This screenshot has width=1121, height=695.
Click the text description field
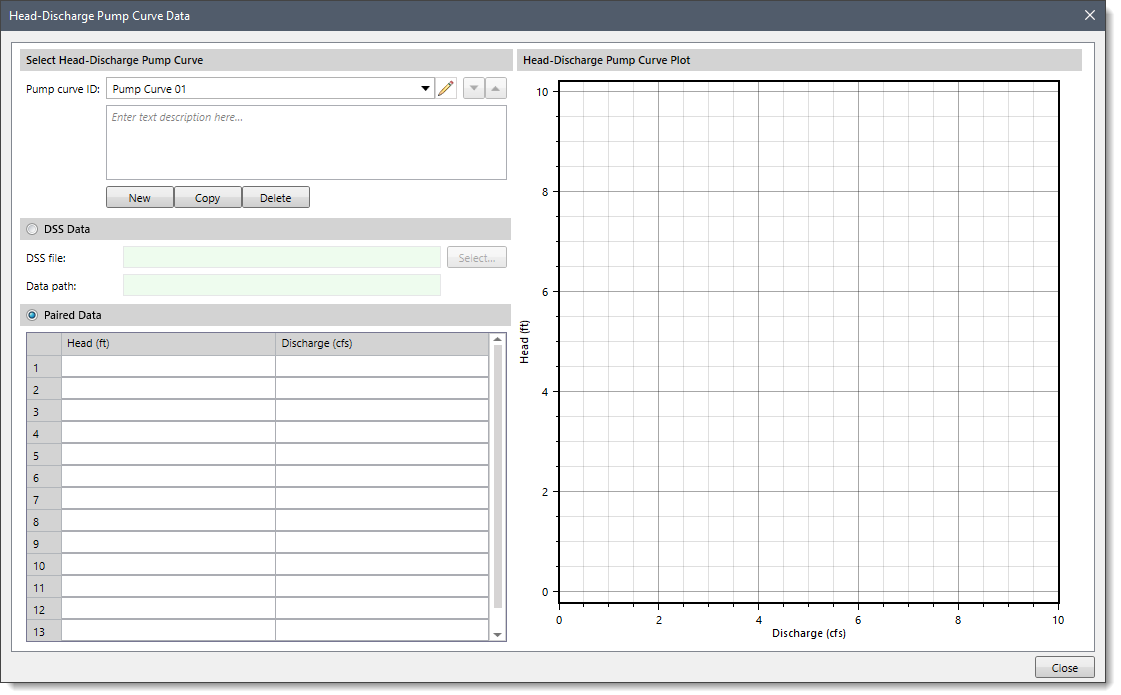pos(306,143)
